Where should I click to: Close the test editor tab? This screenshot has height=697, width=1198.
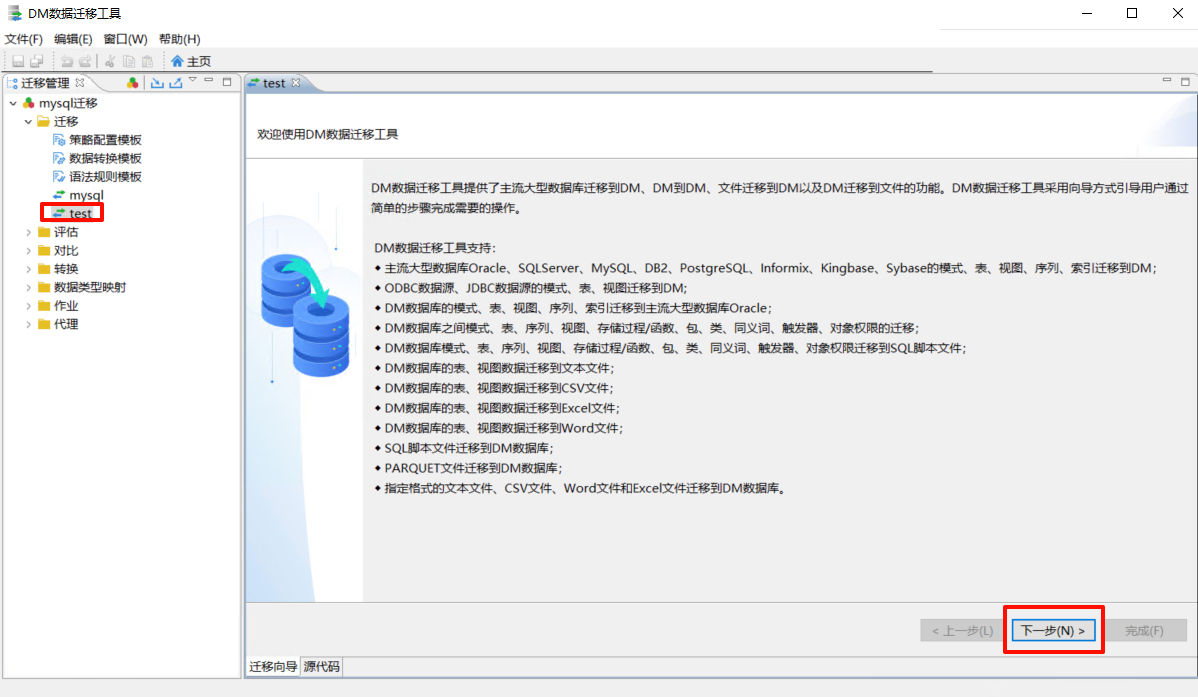[295, 83]
